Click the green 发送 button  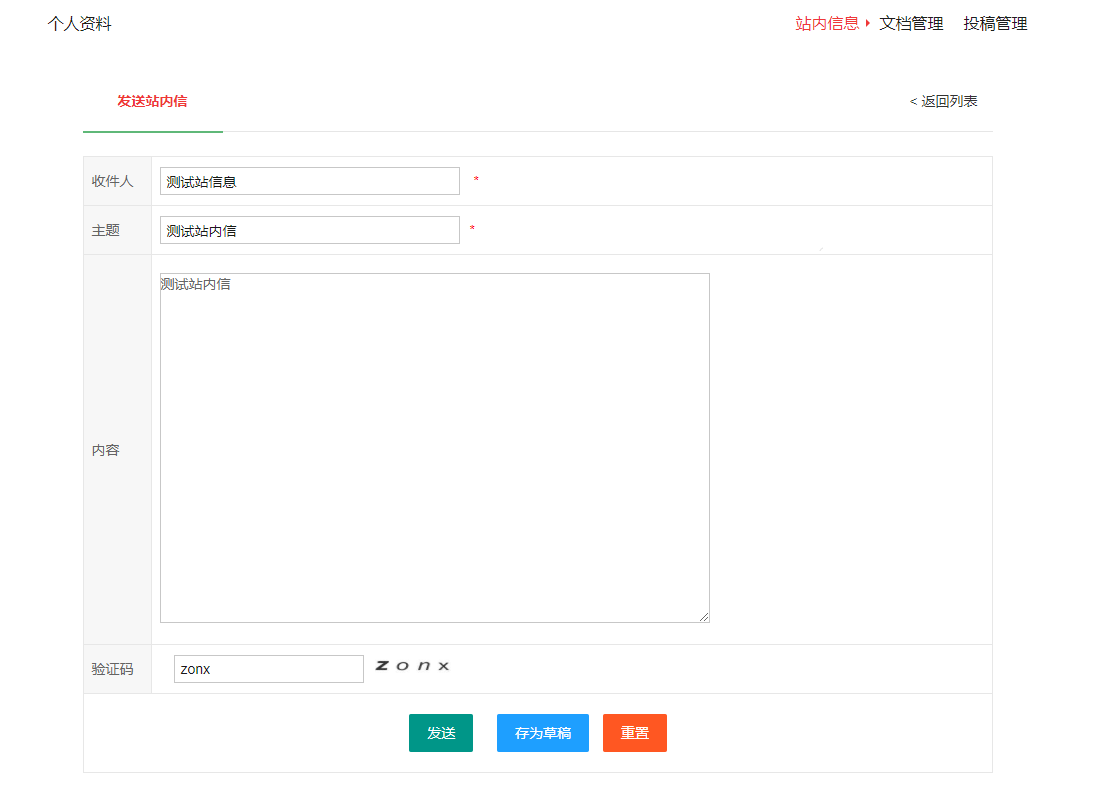[441, 733]
